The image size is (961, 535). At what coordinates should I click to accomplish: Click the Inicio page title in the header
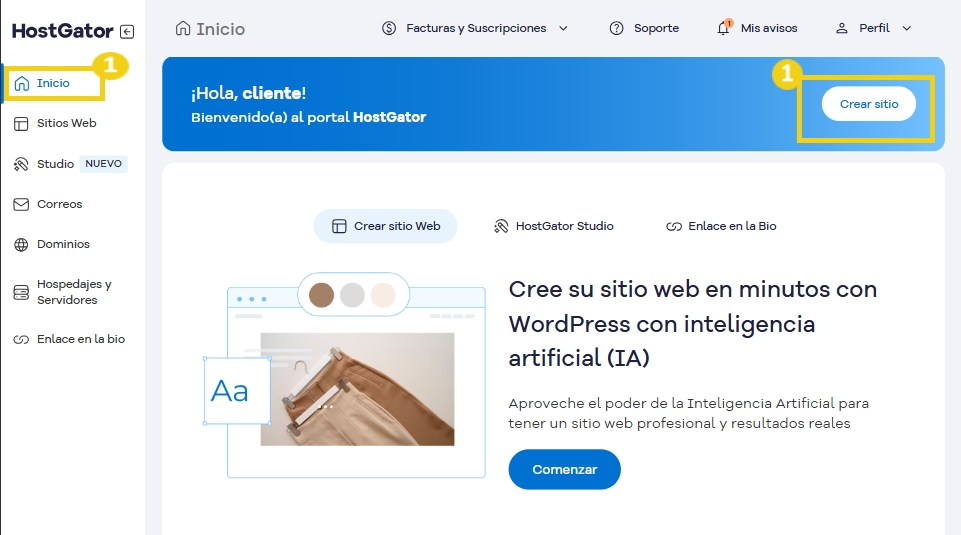coord(221,29)
